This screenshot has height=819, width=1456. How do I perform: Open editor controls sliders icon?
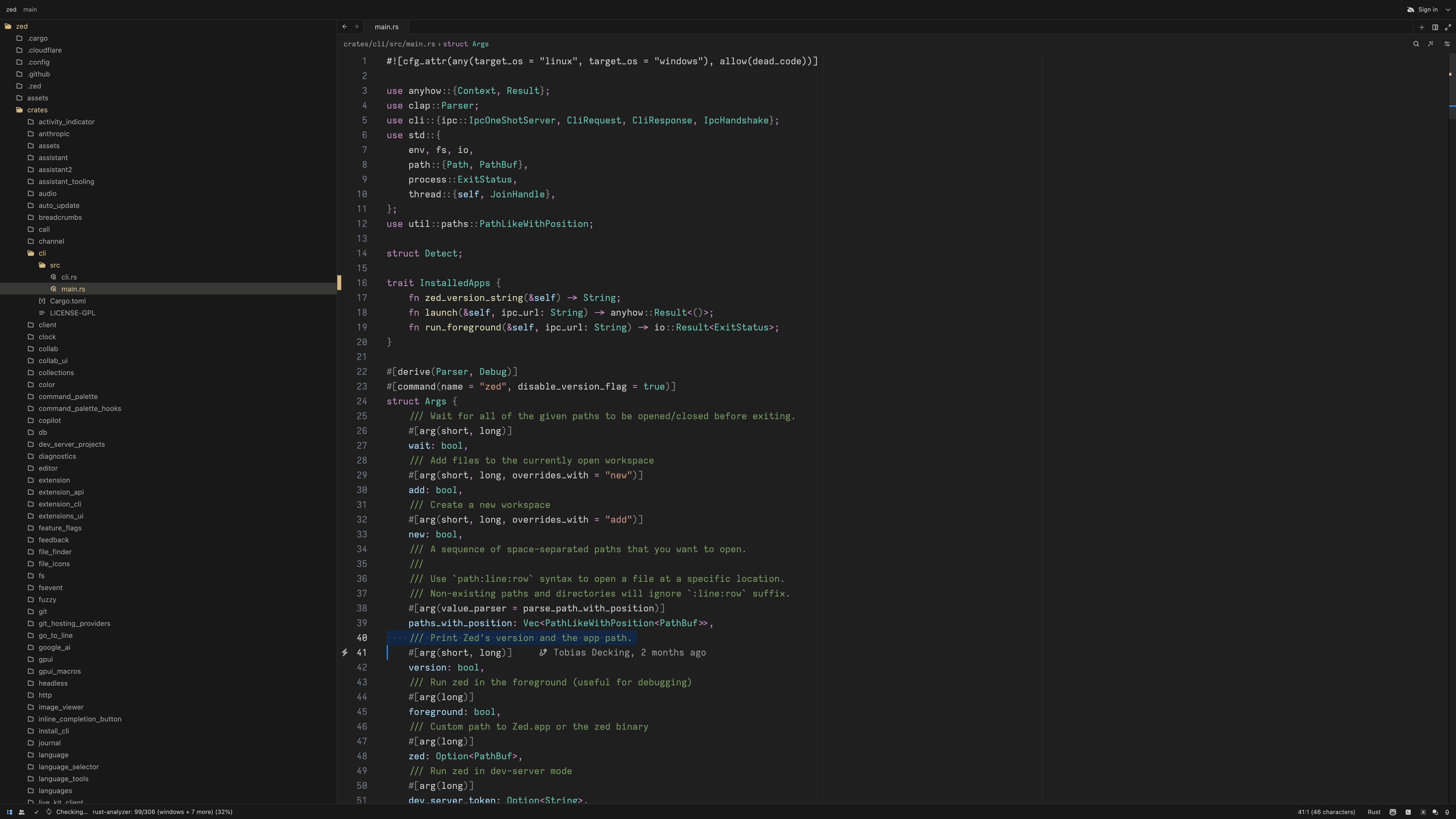[x=1447, y=44]
